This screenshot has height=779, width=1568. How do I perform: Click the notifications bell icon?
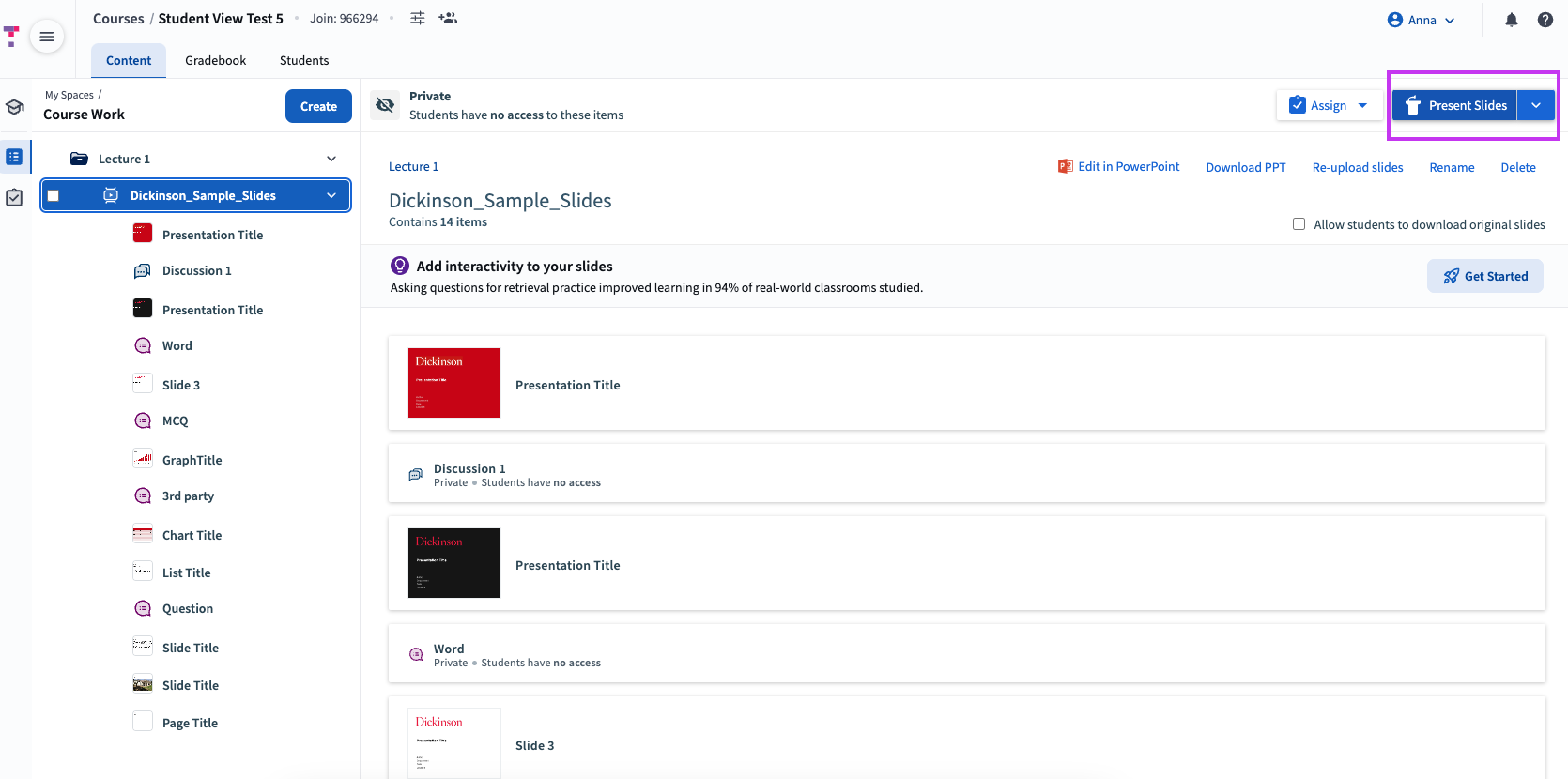[1511, 20]
